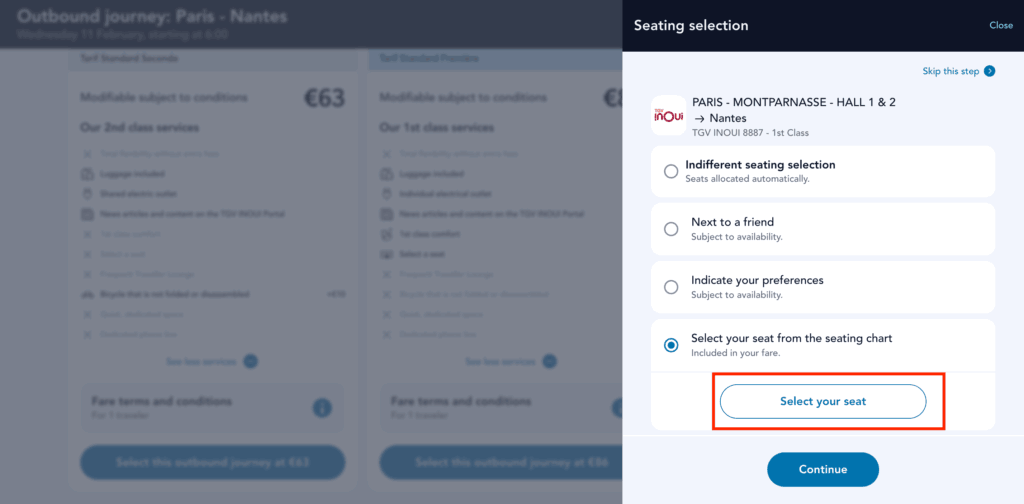This screenshot has width=1024, height=504.
Task: Select the Next to a friend option
Action: coord(671,229)
